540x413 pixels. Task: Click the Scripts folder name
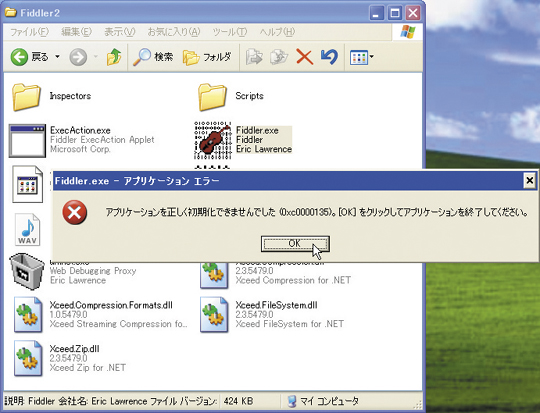249,96
